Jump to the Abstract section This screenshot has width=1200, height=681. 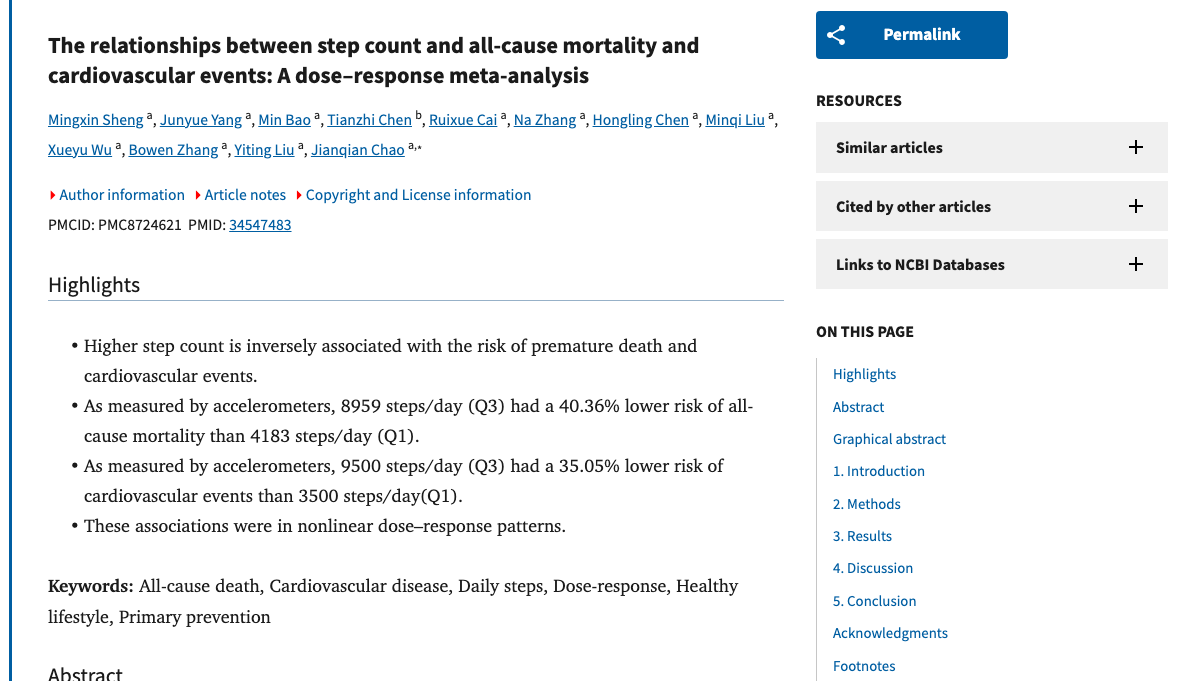pos(858,406)
